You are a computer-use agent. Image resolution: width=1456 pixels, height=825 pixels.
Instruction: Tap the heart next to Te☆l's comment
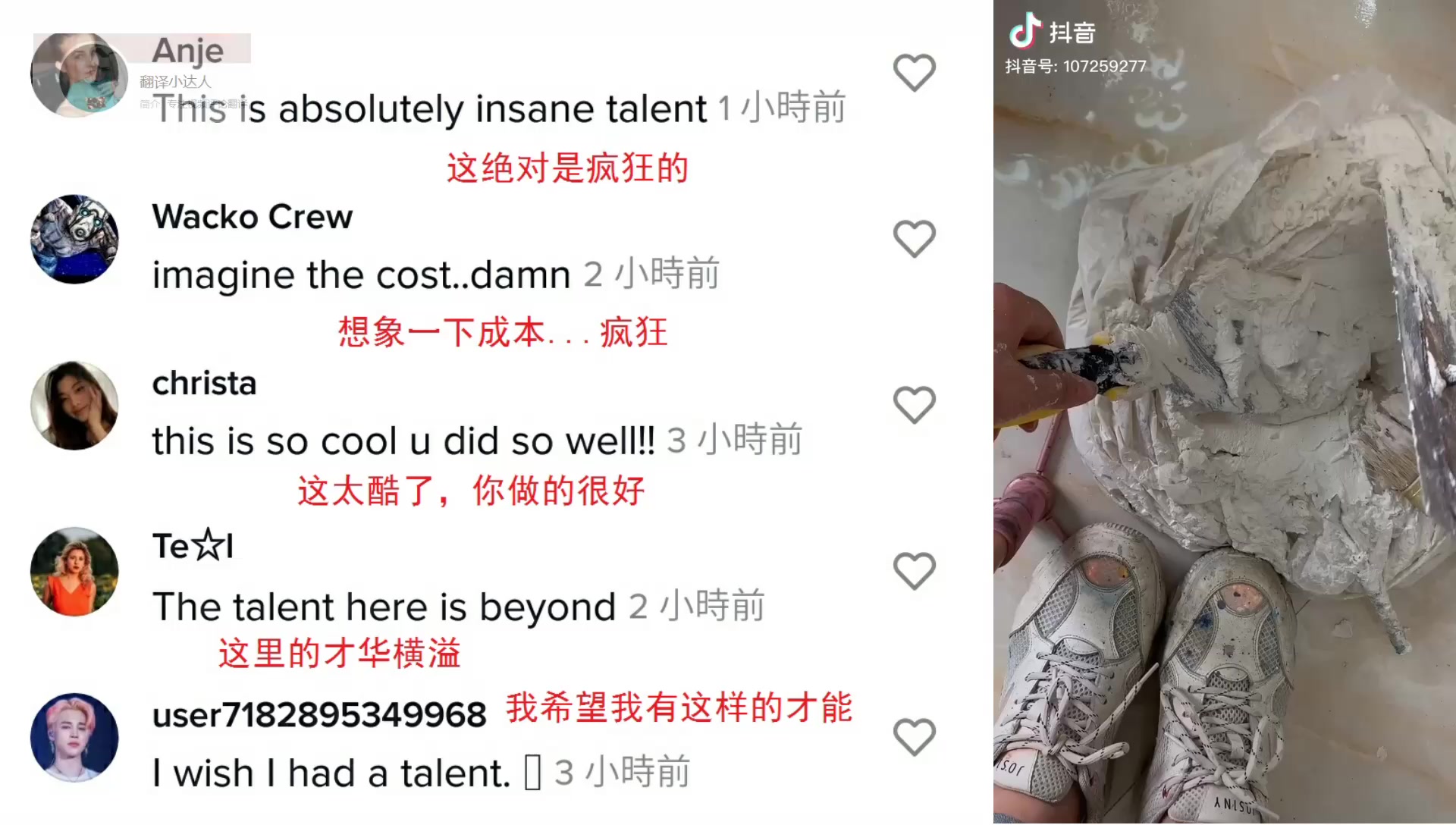[914, 571]
